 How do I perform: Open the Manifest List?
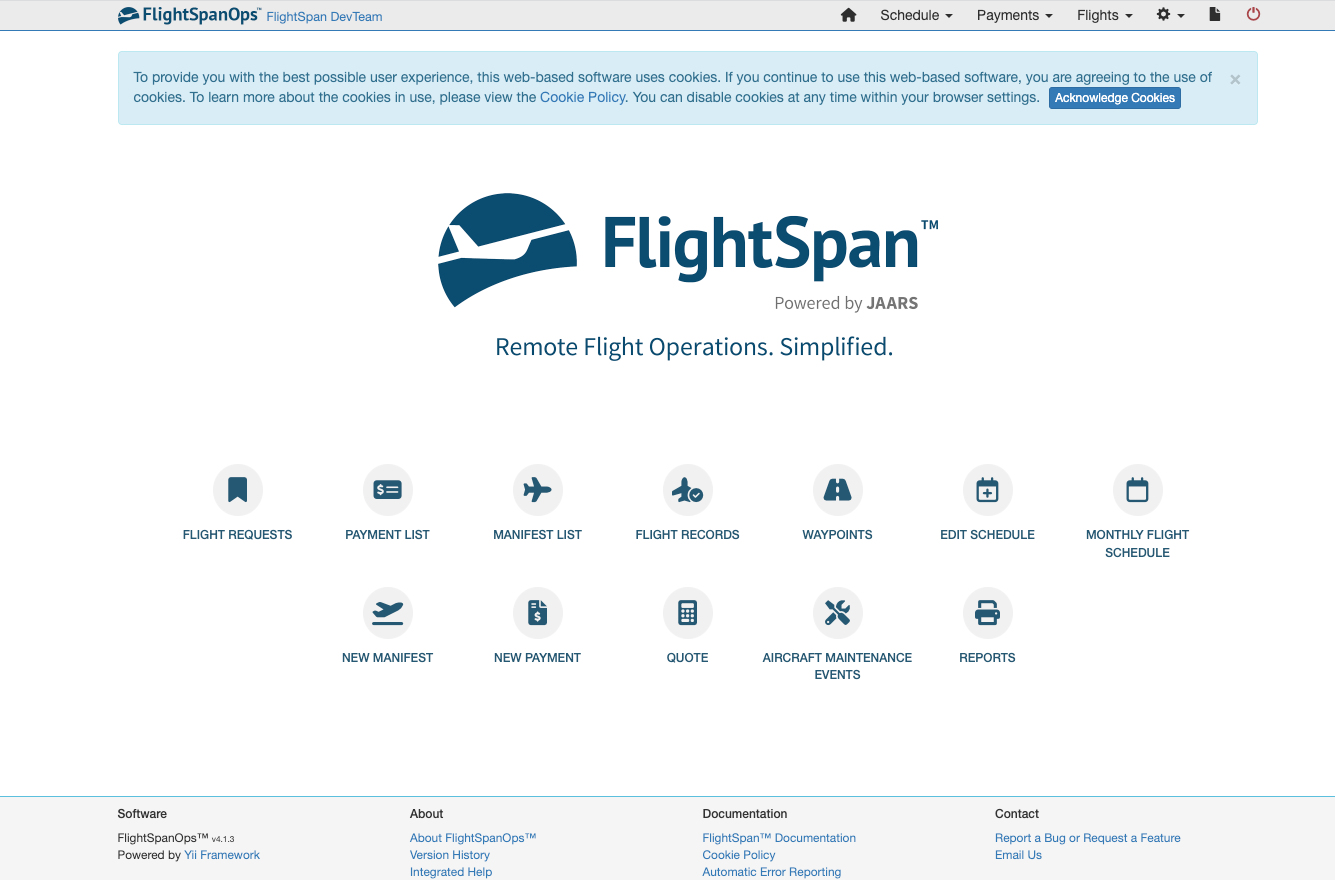[537, 489]
